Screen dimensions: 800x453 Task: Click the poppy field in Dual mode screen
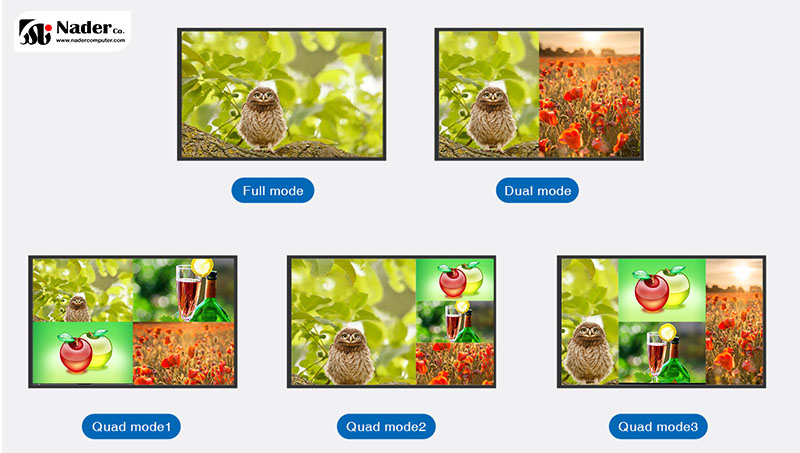(x=589, y=94)
